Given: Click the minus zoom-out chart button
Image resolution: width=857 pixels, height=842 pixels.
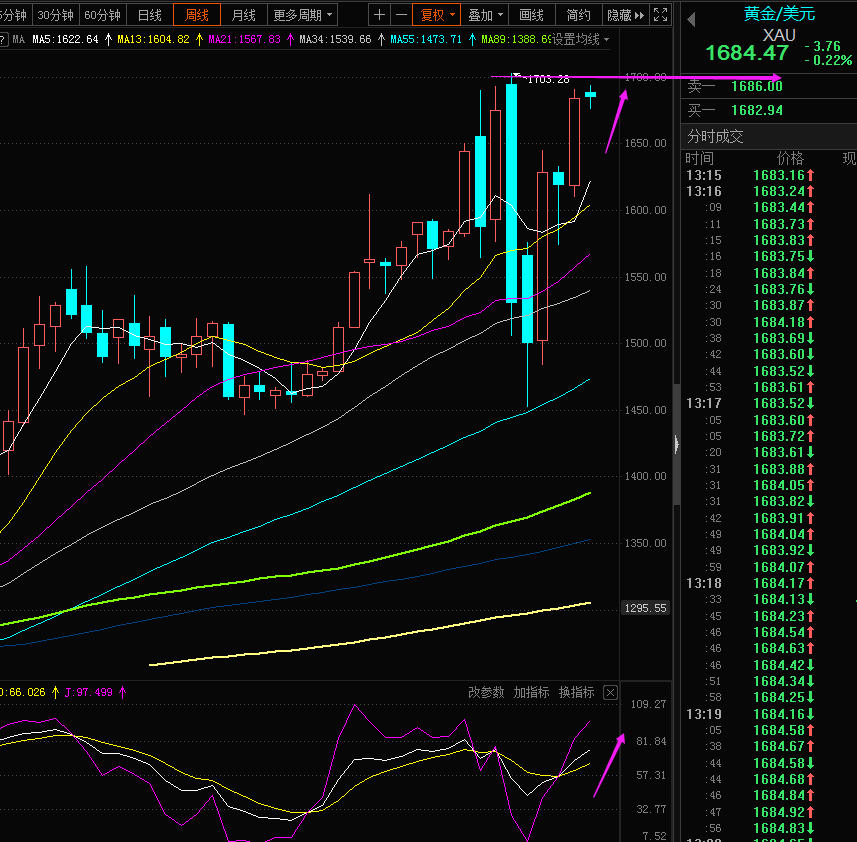Looking at the screenshot, I should pos(401,15).
